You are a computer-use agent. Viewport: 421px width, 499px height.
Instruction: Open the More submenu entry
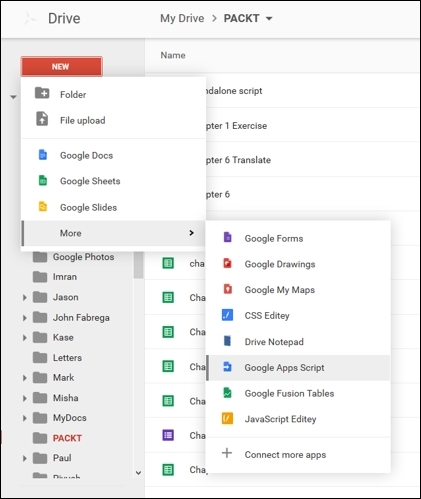pyautogui.click(x=113, y=233)
